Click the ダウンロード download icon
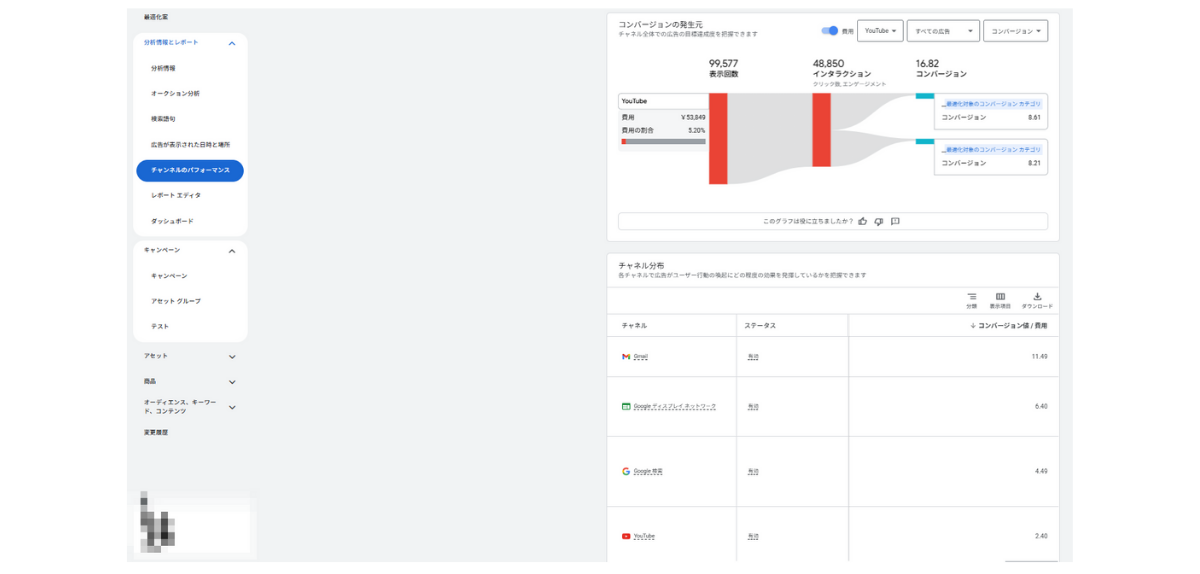The image size is (1200, 574). pos(1037,297)
